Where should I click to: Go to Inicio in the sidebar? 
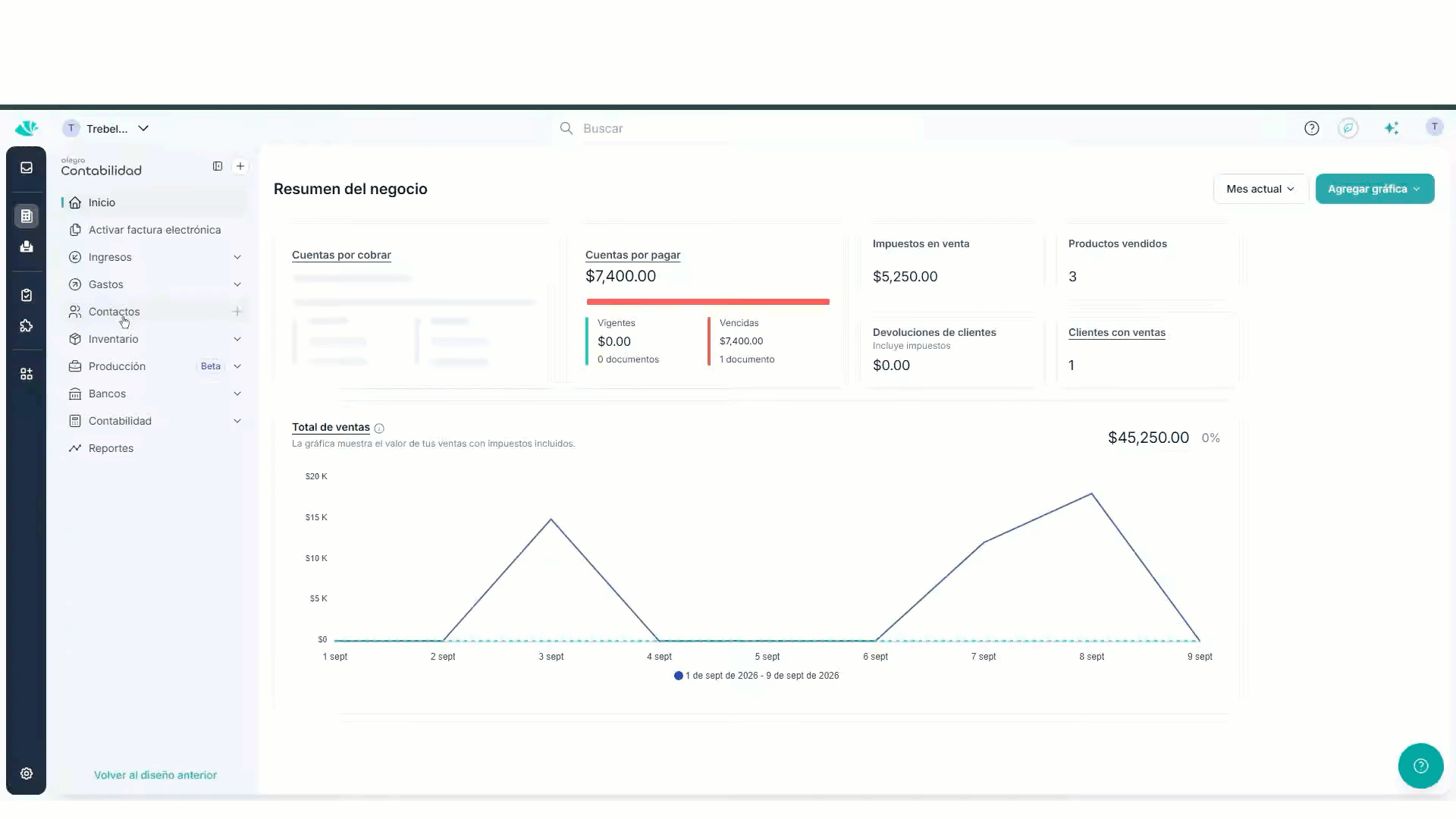(x=154, y=202)
